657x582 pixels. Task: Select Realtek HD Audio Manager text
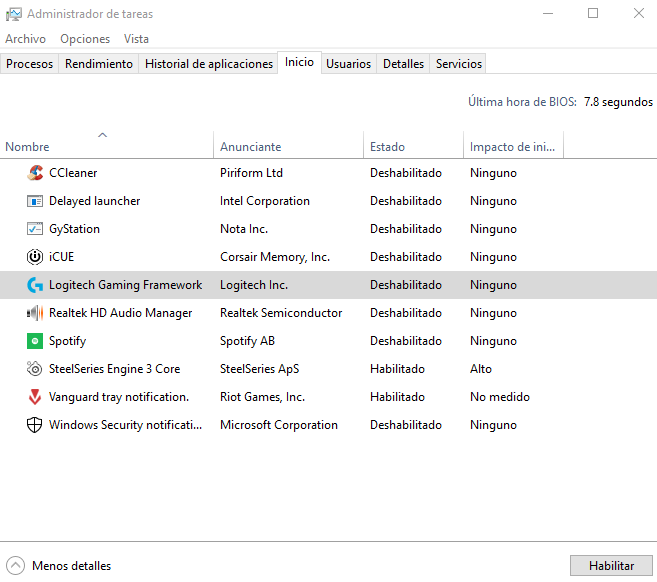pyautogui.click(x=121, y=313)
